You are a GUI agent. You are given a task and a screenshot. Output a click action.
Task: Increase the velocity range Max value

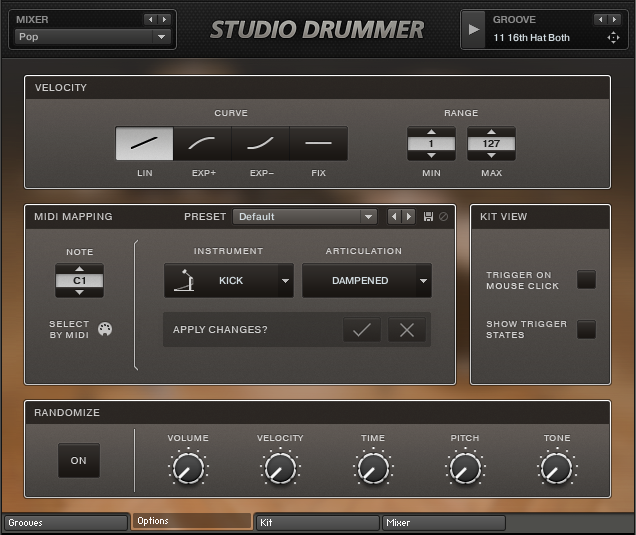(x=491, y=131)
